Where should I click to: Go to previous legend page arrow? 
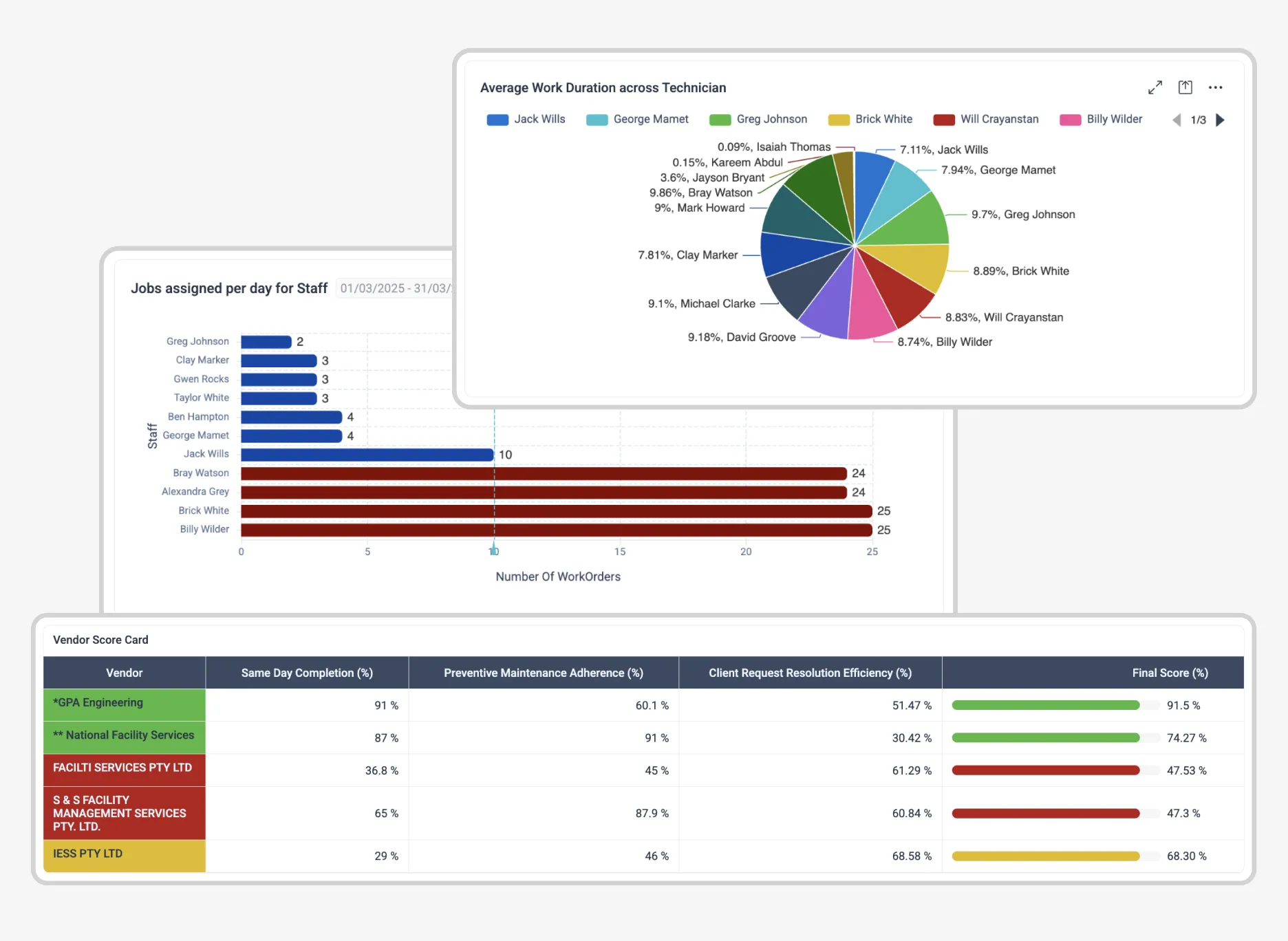click(1177, 120)
